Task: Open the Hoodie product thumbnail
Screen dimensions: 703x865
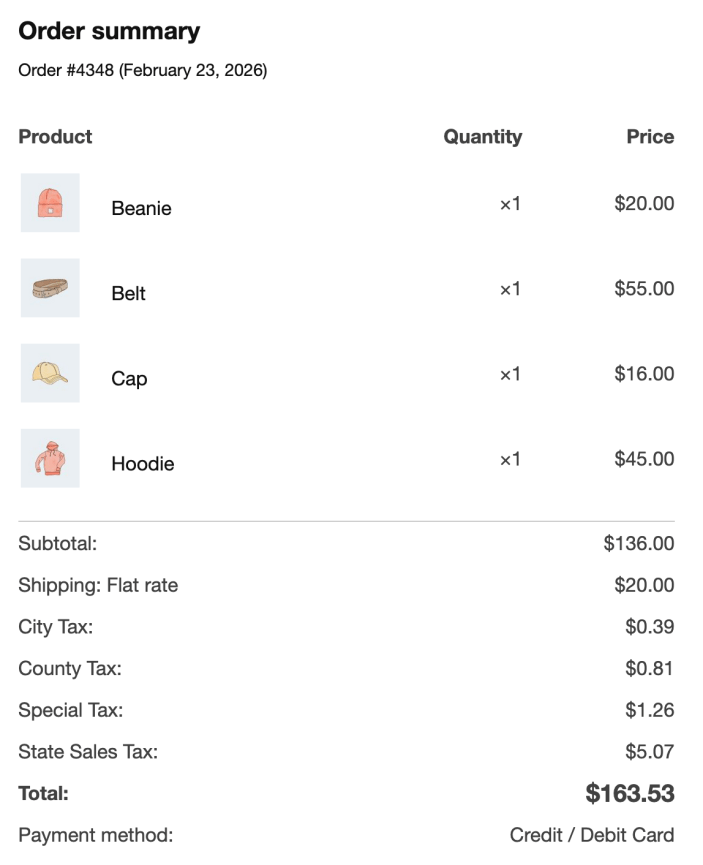Action: (50, 459)
